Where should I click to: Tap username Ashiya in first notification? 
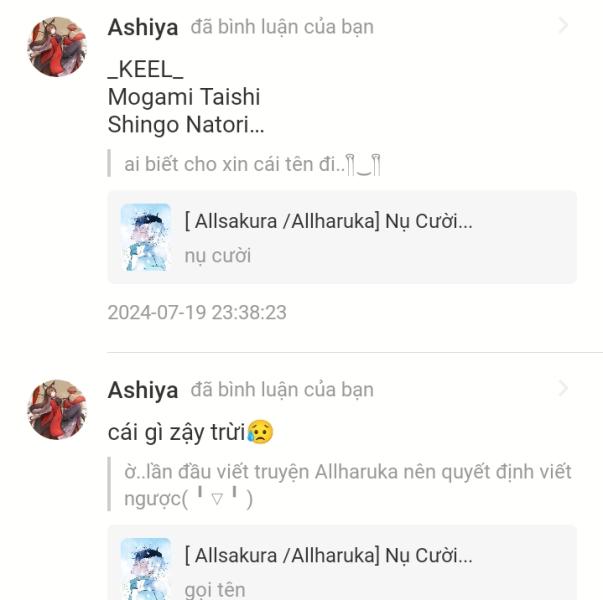(x=143, y=28)
